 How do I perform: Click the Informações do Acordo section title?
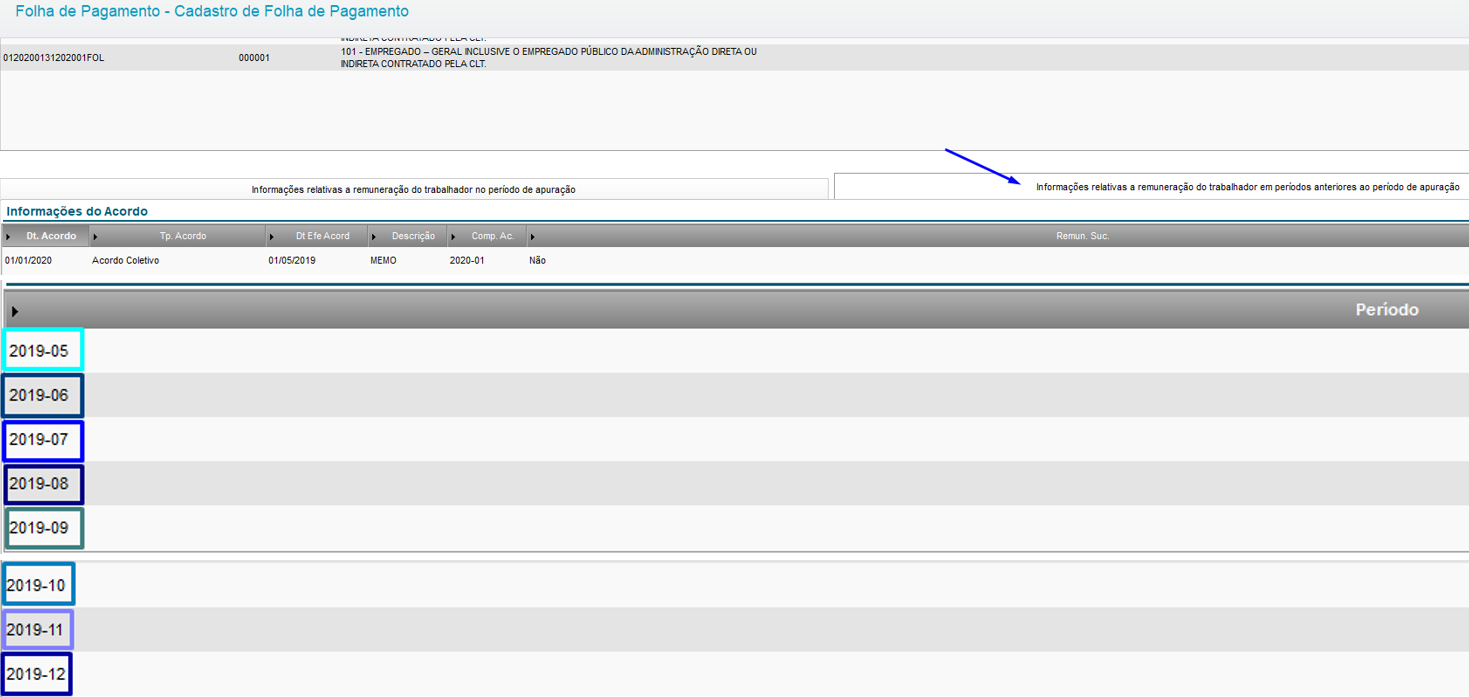click(x=77, y=212)
